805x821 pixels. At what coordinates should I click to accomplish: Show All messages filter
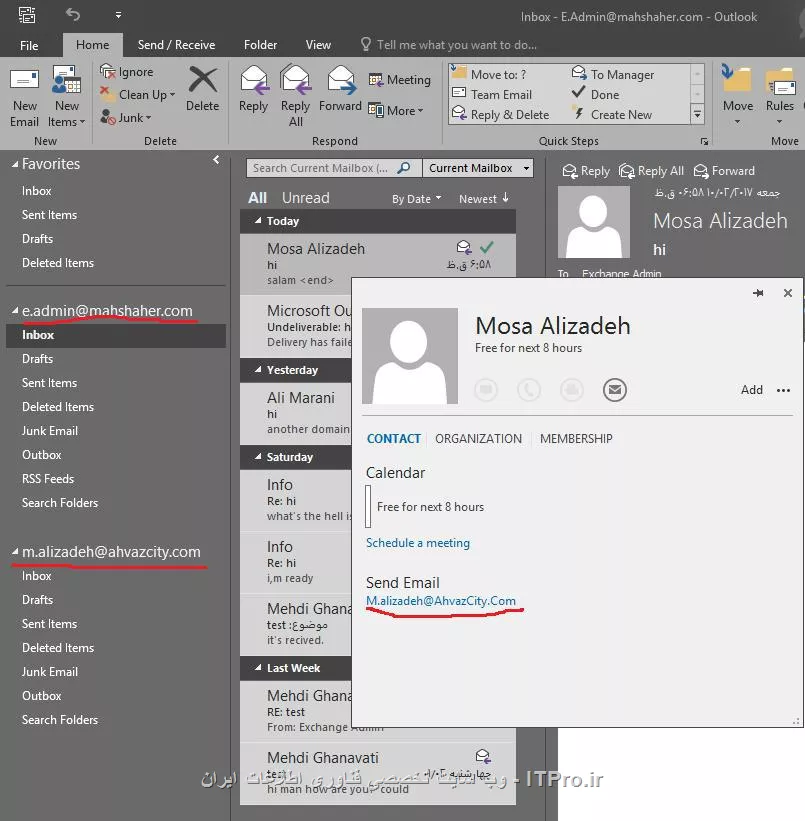pyautogui.click(x=257, y=198)
